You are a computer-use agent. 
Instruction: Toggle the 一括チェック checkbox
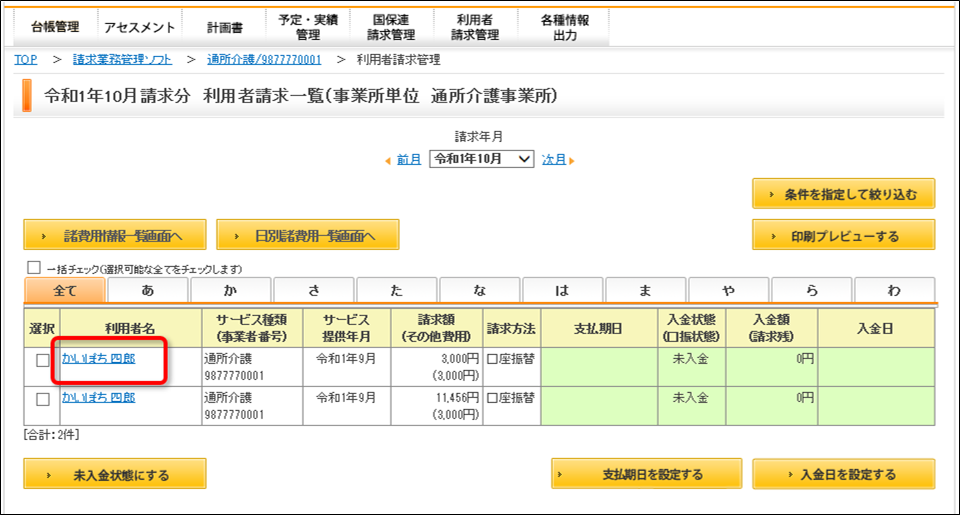[34, 268]
